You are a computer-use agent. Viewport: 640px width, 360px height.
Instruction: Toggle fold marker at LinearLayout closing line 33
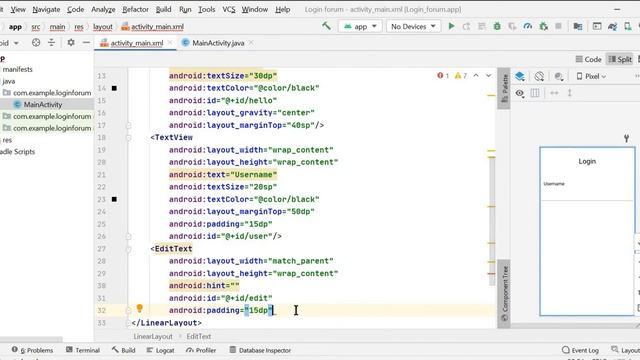pos(129,323)
